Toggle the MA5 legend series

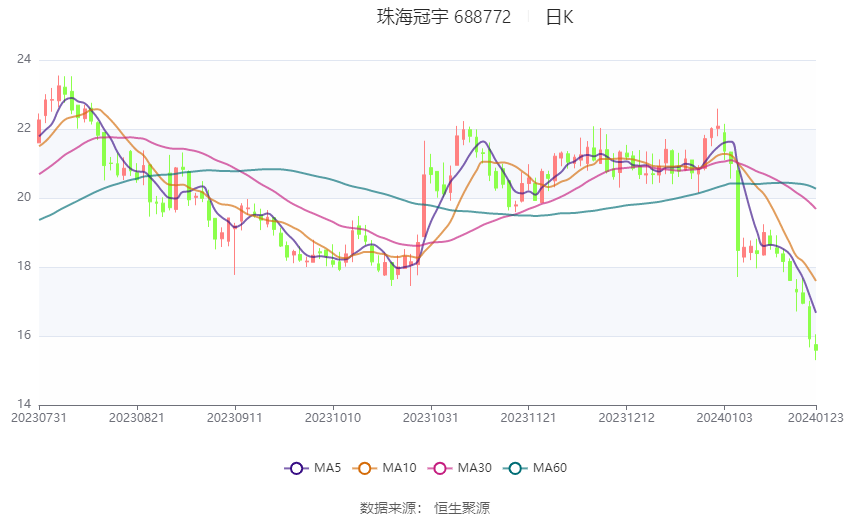click(313, 468)
